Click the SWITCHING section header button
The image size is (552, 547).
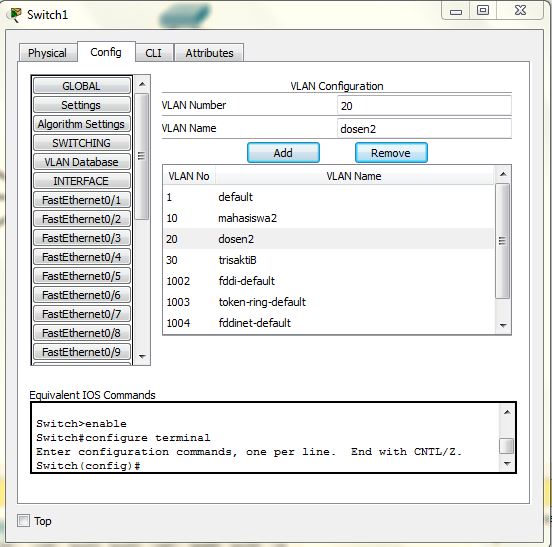point(82,143)
